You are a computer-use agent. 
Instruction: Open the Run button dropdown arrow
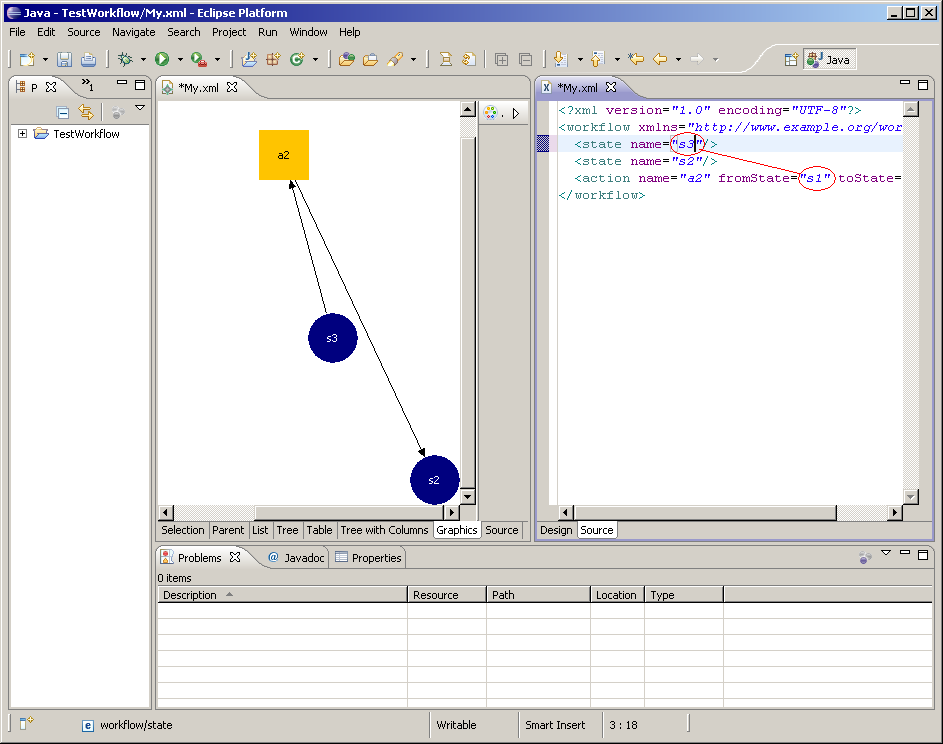pos(179,60)
